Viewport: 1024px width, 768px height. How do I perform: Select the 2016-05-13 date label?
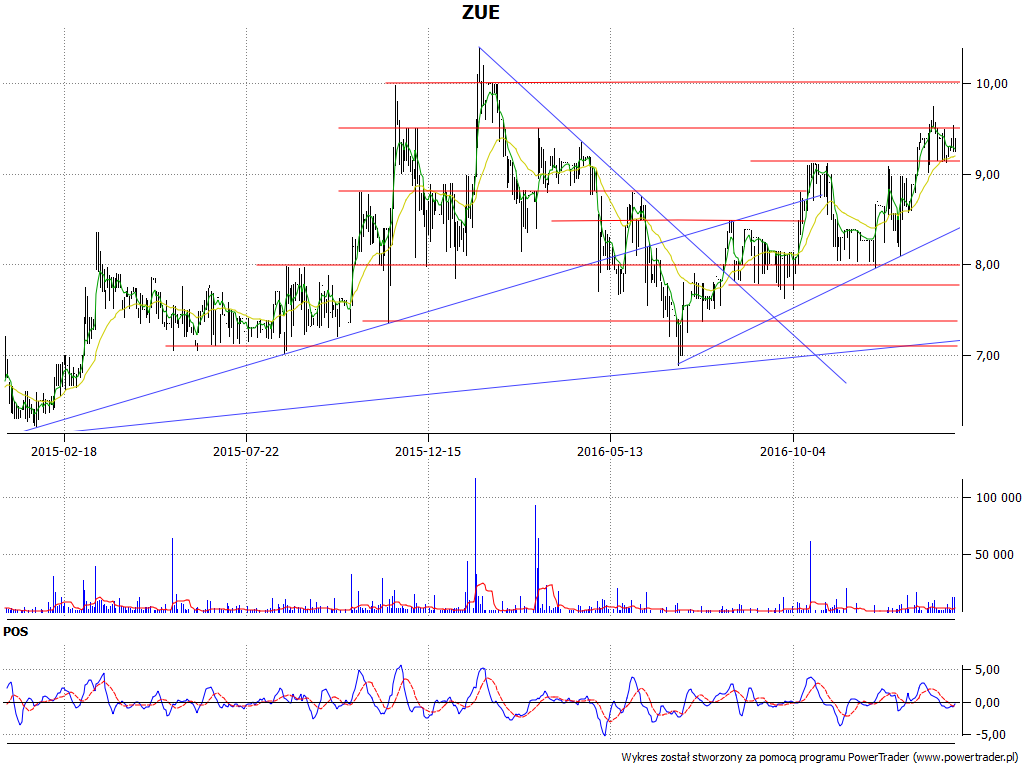tap(610, 452)
